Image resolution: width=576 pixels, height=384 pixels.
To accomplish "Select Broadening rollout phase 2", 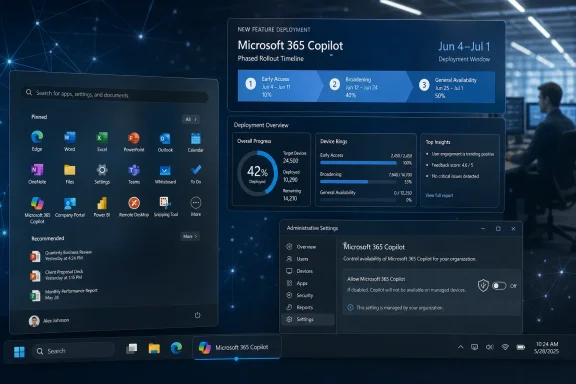I will (364, 87).
